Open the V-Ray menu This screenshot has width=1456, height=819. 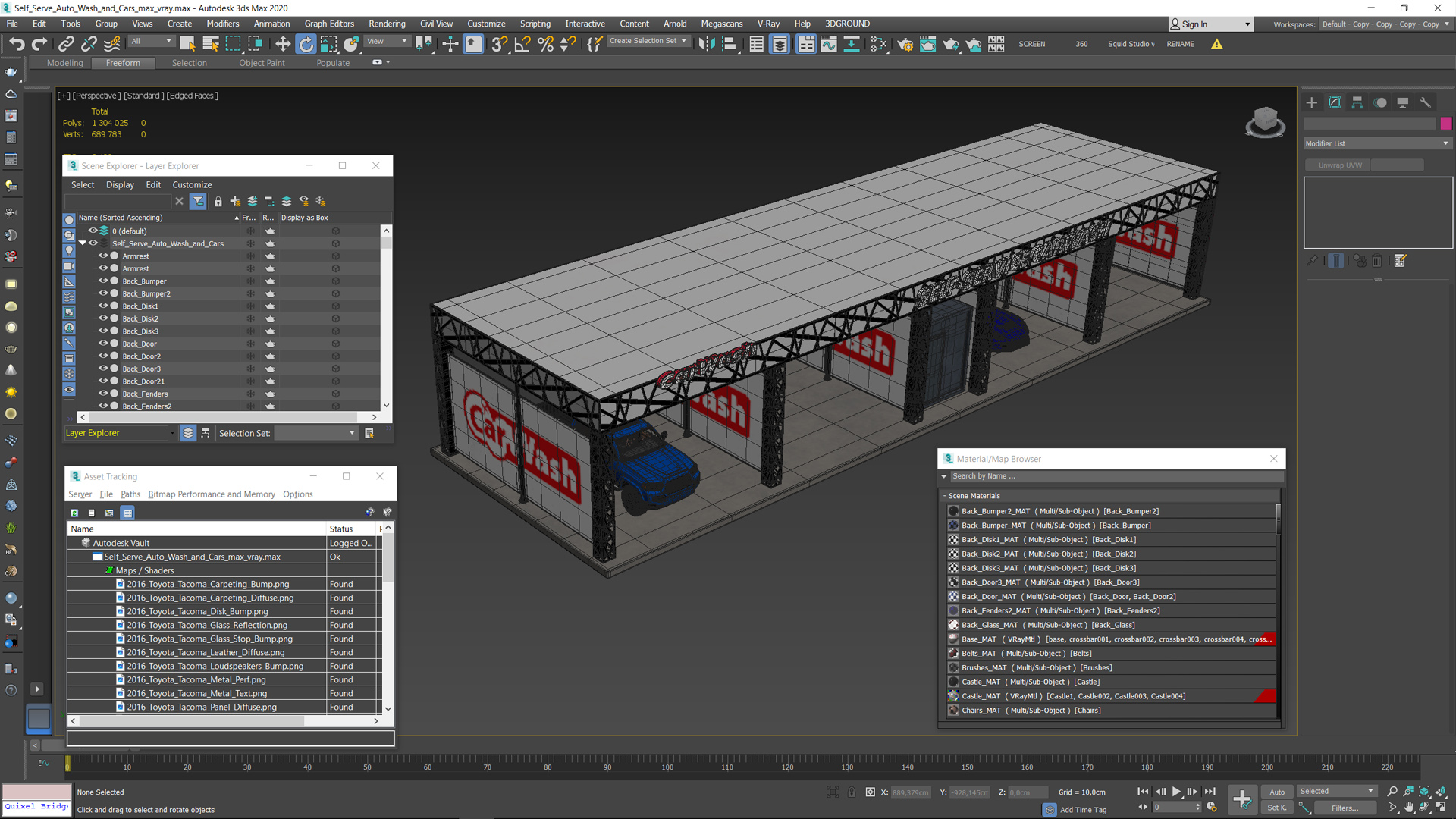tap(768, 24)
